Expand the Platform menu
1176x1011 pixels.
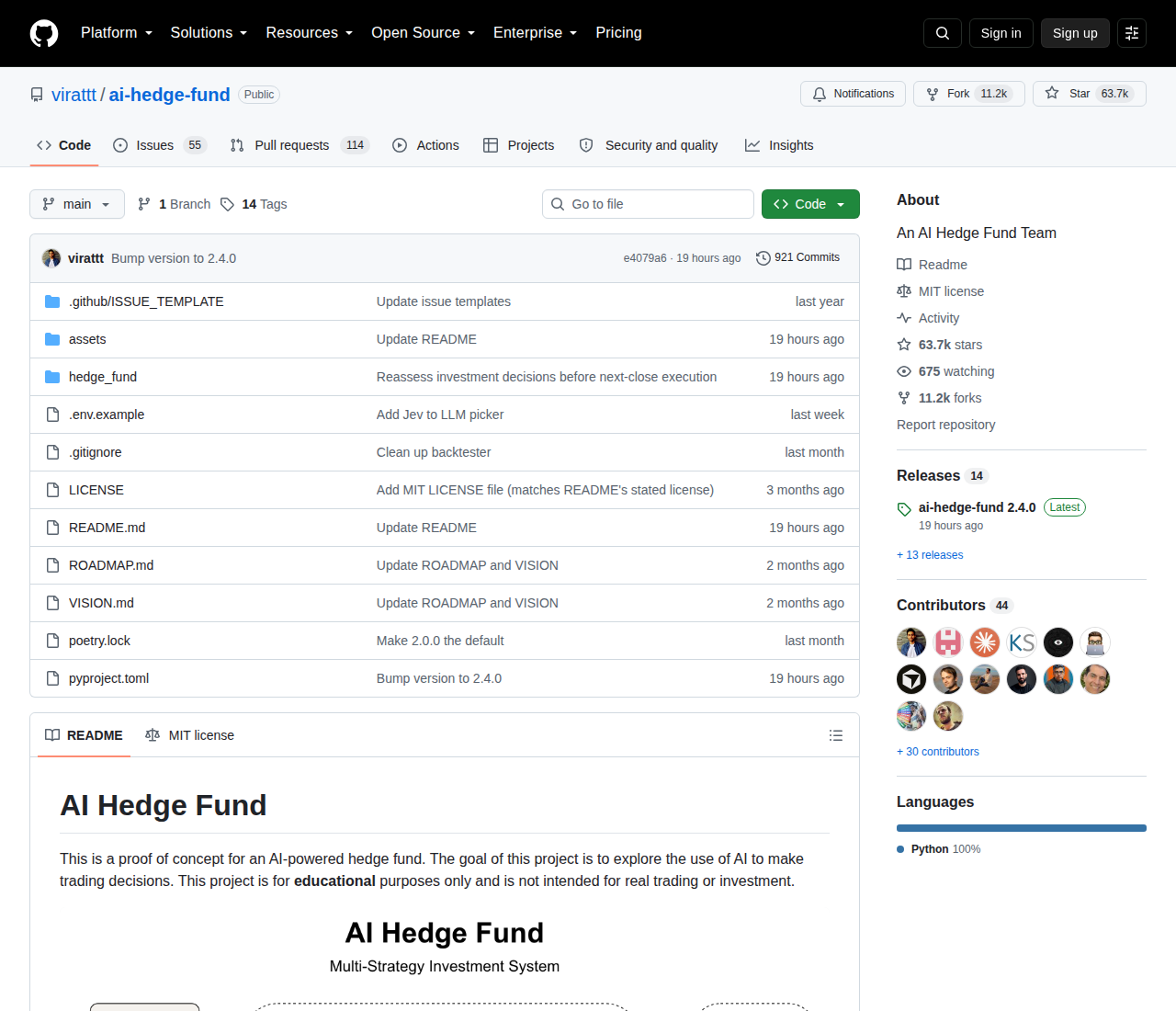pyautogui.click(x=117, y=33)
